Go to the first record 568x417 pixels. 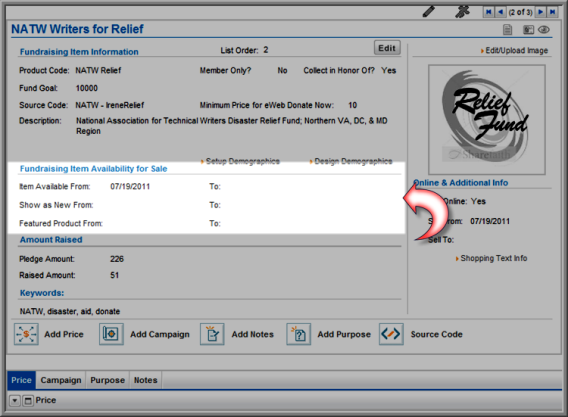click(x=488, y=12)
